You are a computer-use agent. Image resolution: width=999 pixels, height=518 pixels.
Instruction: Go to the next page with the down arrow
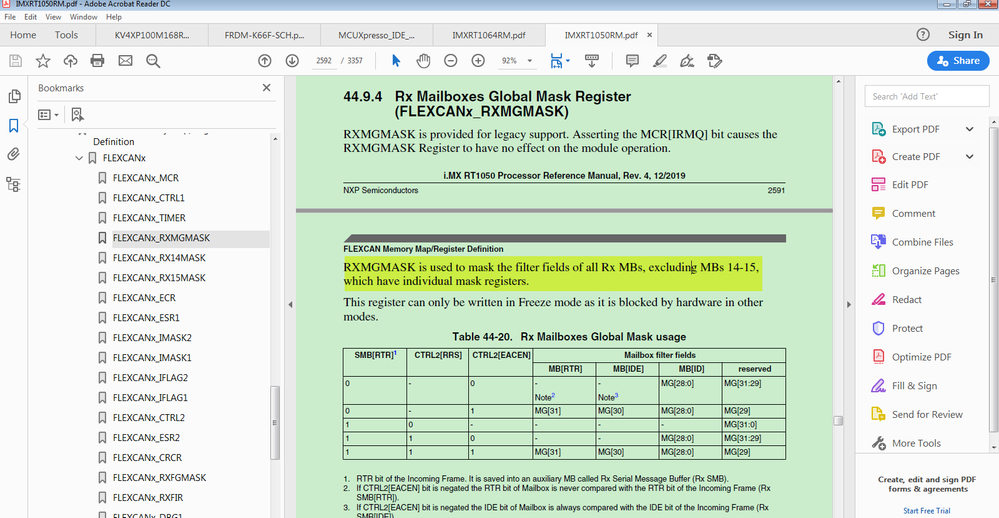[292, 61]
